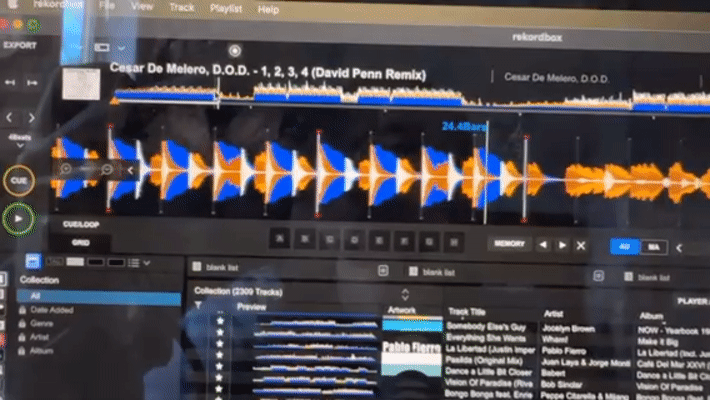Open the Artist category in the sidebar
This screenshot has width=710, height=400.
39,337
